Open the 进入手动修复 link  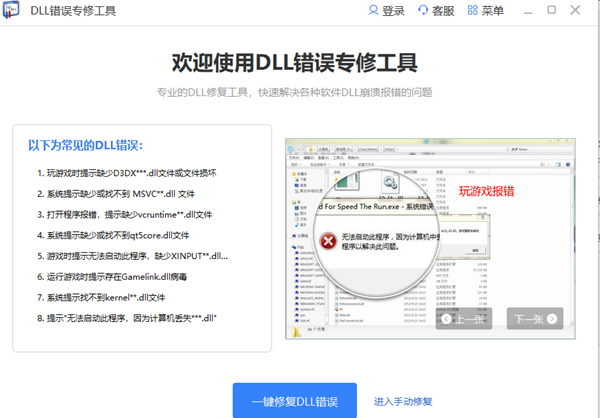[403, 402]
